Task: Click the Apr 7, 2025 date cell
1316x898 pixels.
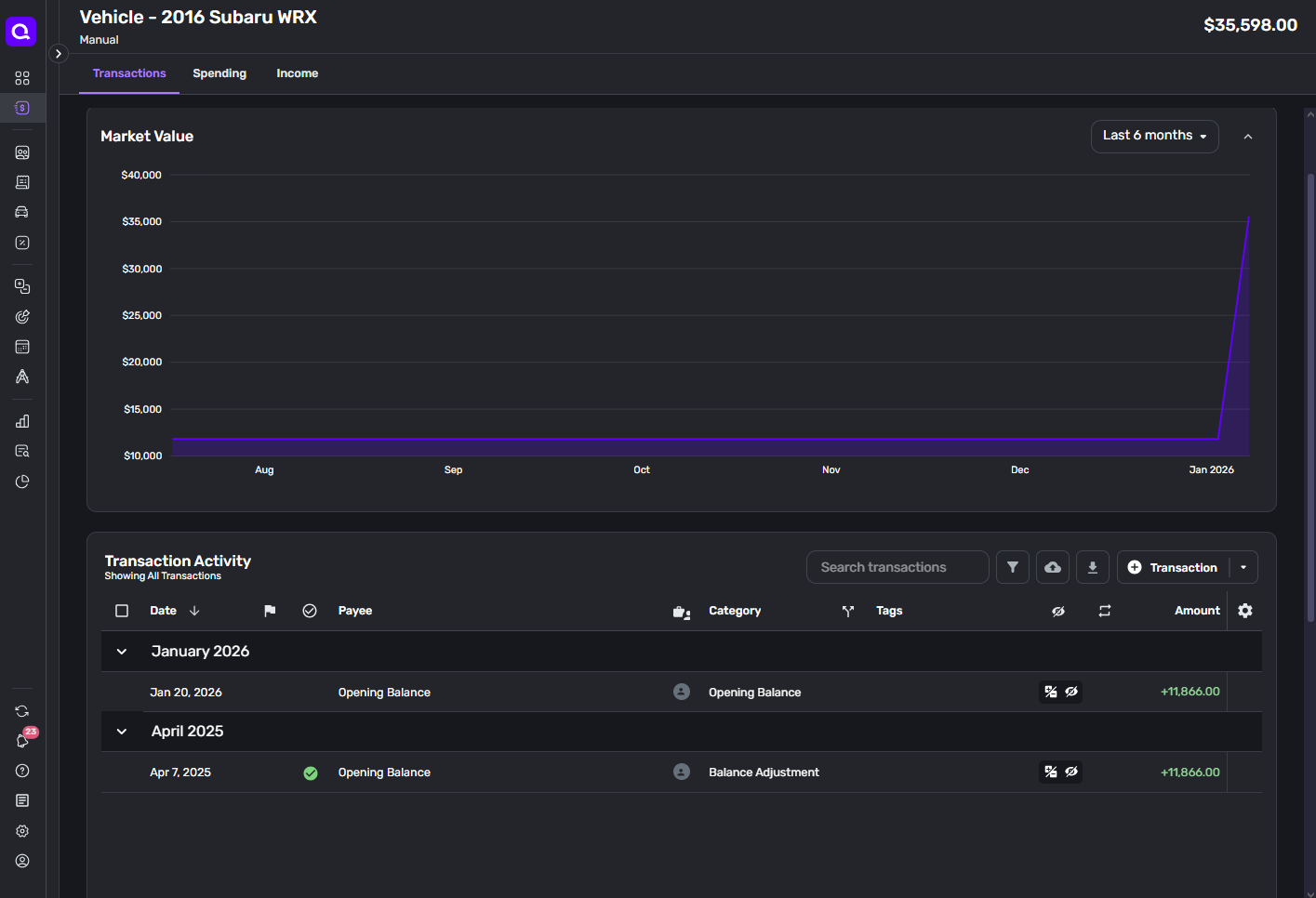Action: tap(180, 773)
